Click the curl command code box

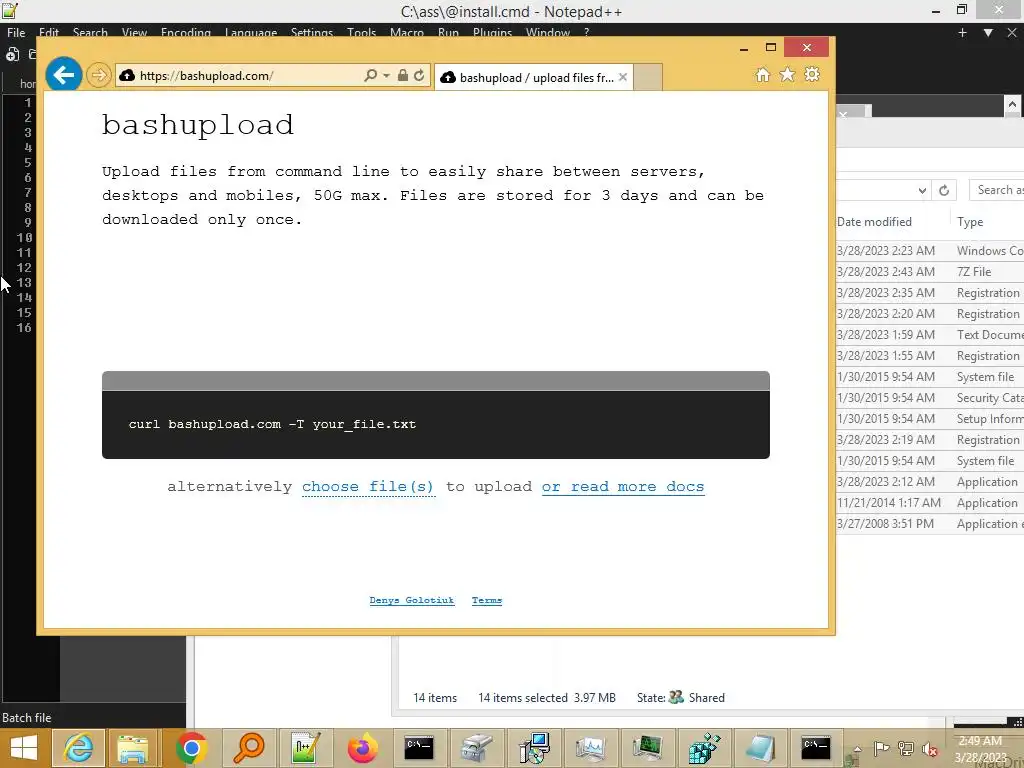436,424
